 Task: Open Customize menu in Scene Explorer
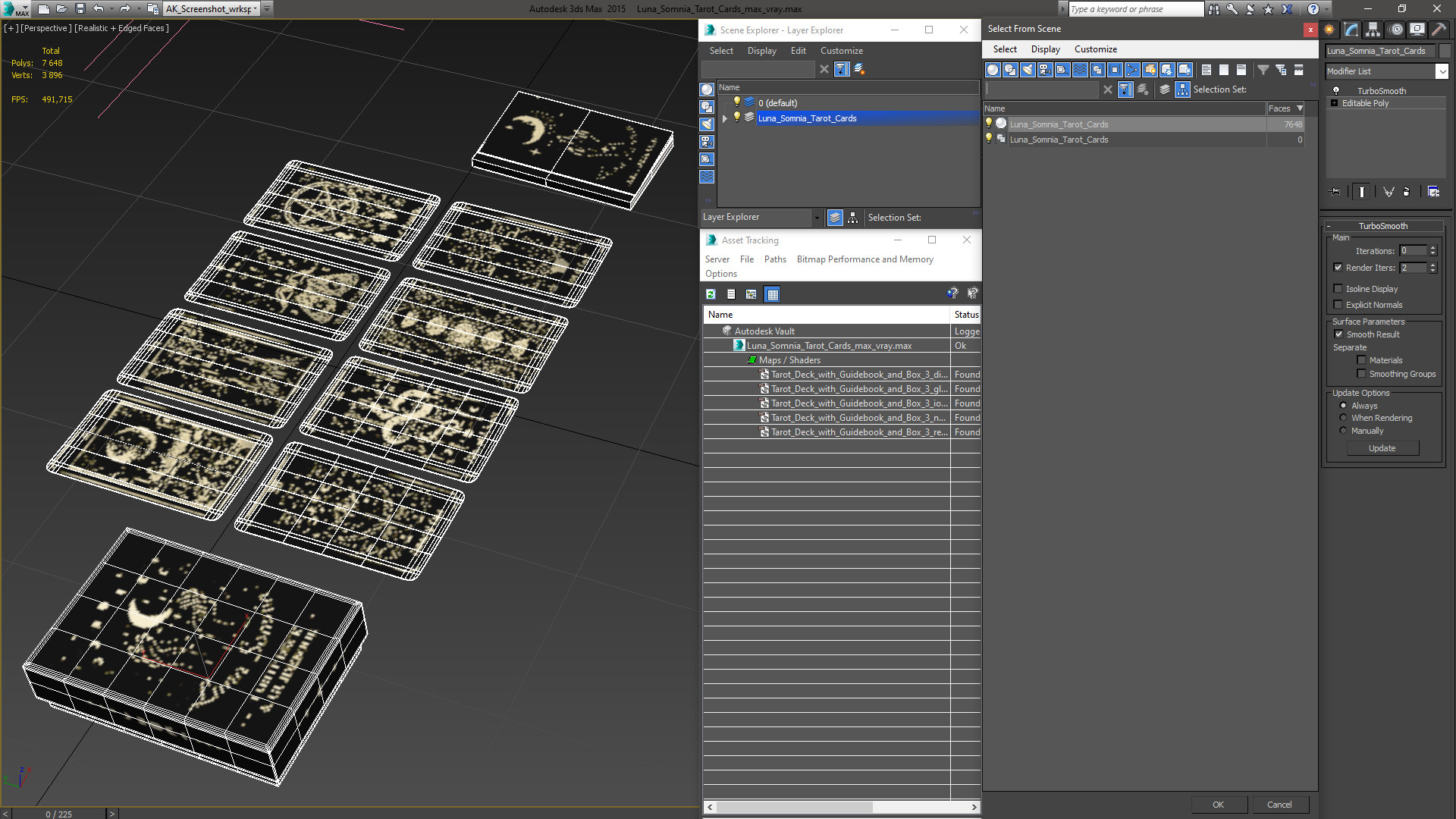pyautogui.click(x=841, y=51)
